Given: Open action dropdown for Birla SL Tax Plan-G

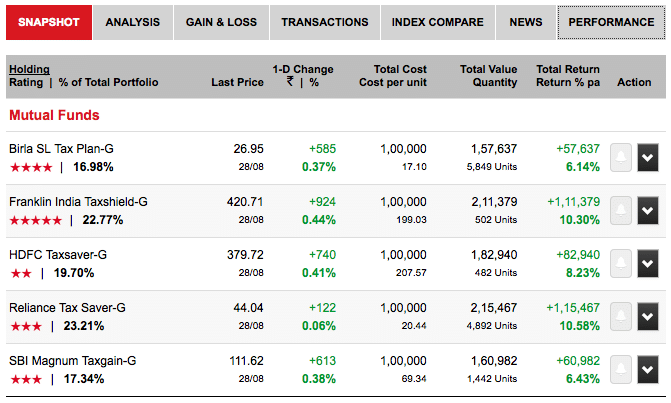Looking at the screenshot, I should [x=648, y=157].
